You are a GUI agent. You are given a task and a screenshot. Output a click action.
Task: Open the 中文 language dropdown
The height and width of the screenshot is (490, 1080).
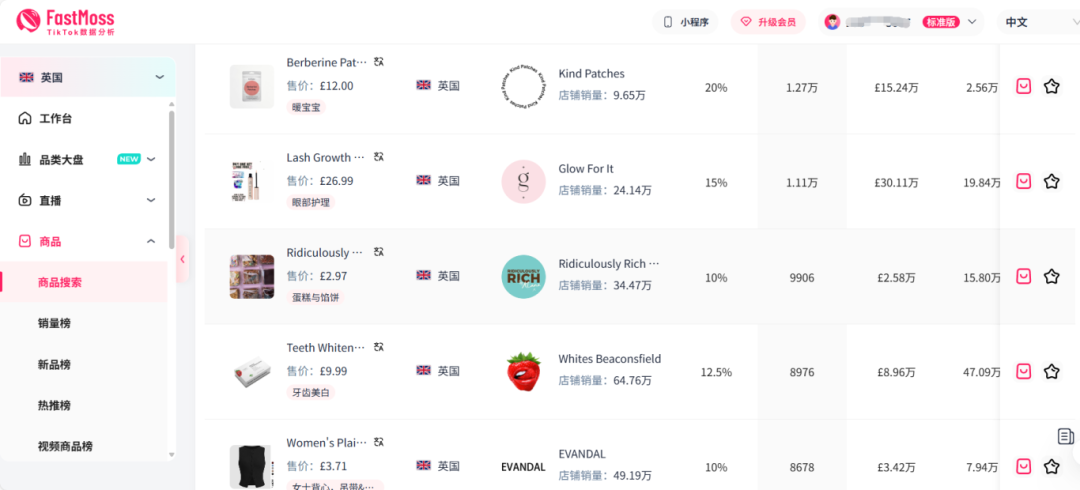[x=1035, y=22]
